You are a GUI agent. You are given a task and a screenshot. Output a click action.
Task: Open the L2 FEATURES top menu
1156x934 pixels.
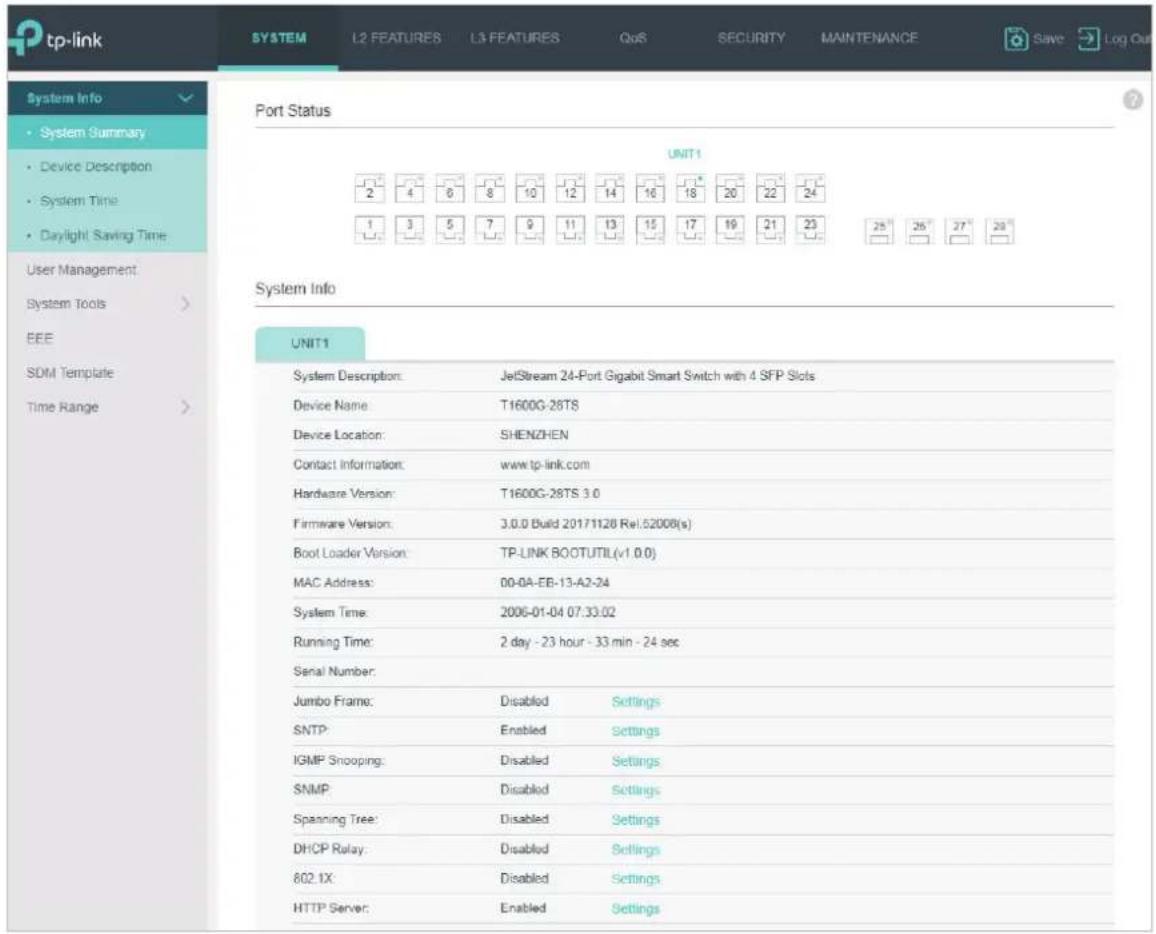click(397, 38)
